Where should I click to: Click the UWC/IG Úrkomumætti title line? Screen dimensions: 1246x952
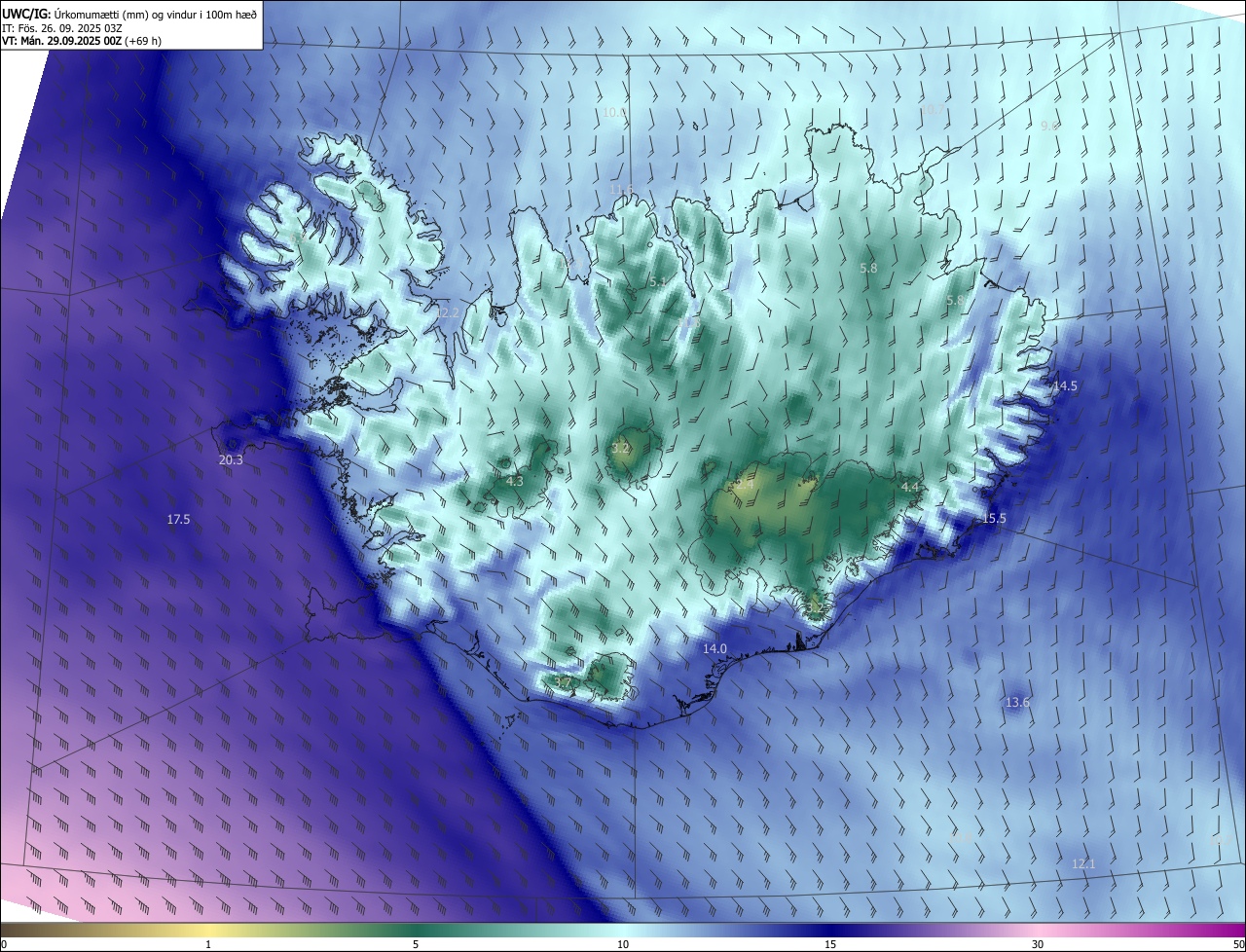click(129, 13)
